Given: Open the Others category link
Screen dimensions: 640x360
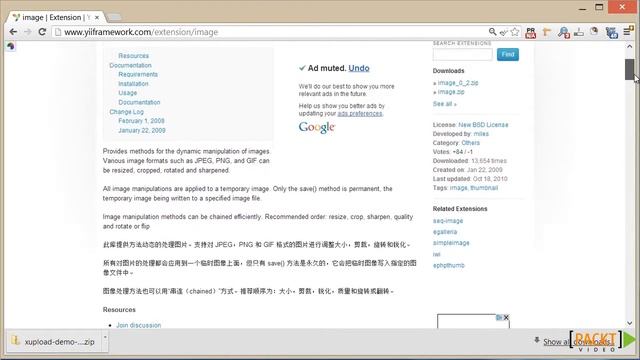Looking at the screenshot, I should [x=471, y=143].
